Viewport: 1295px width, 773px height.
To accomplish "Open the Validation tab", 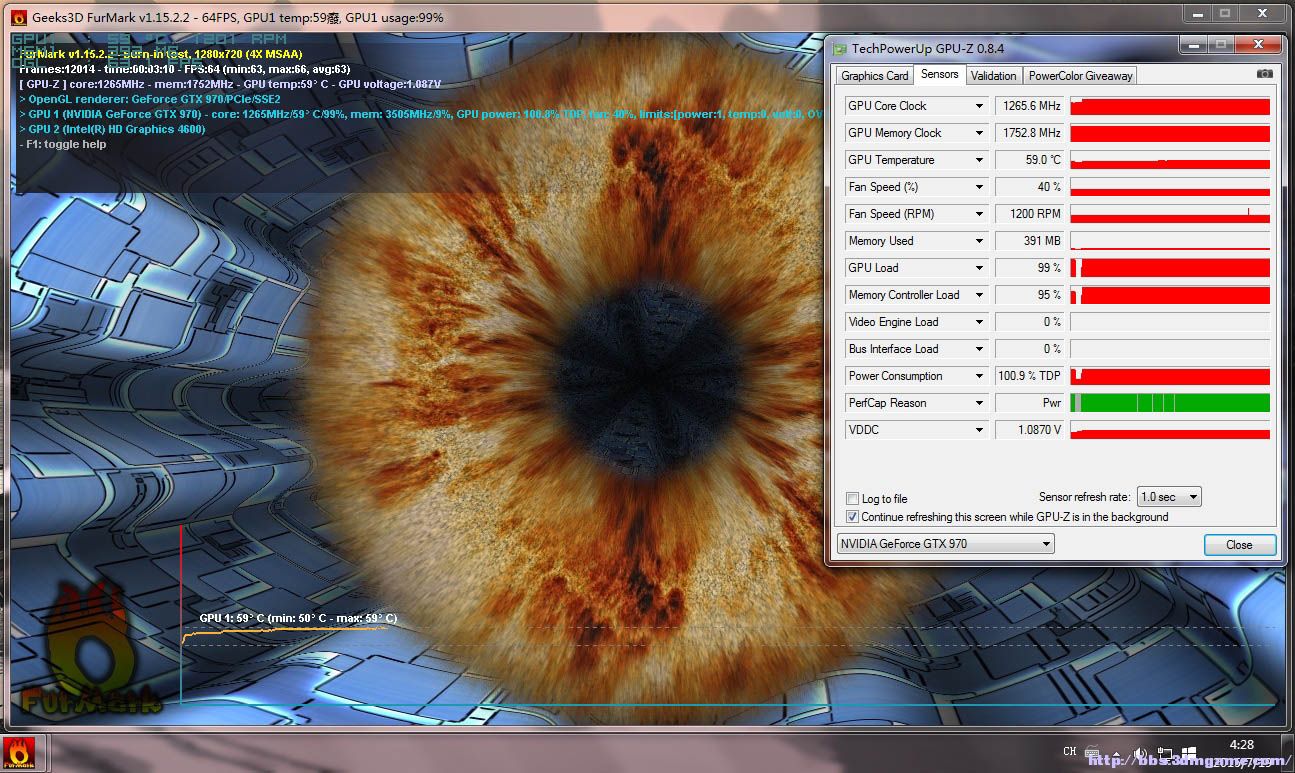I will (993, 76).
